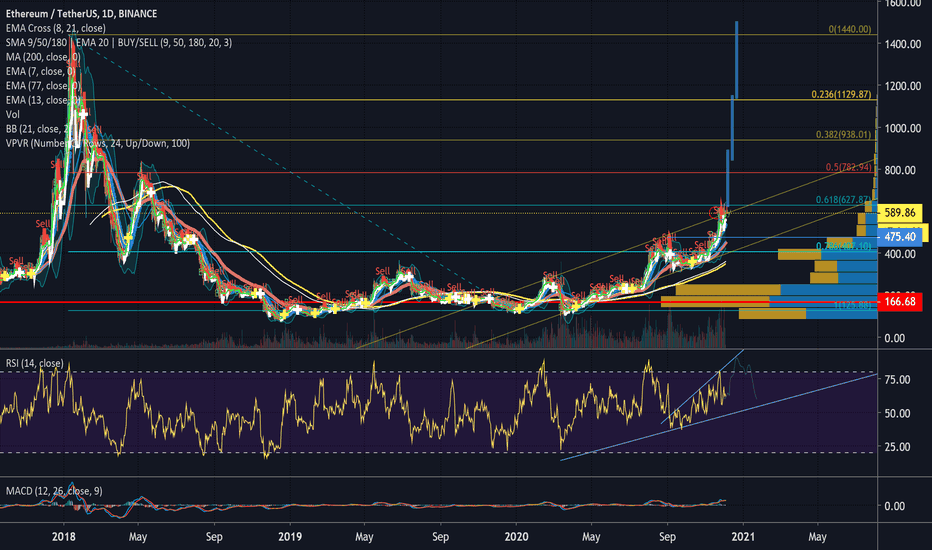932x550 pixels.
Task: Click 1200.00 on the price axis
Action: tap(902, 86)
